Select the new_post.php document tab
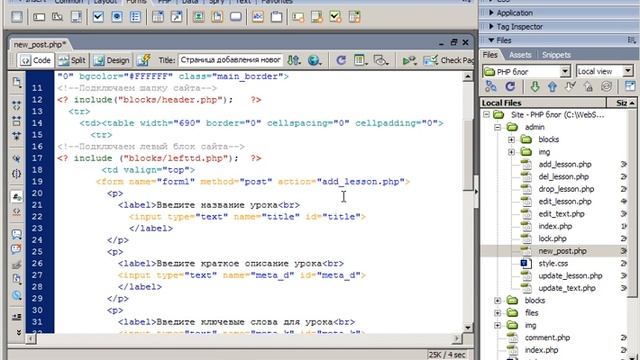The width and height of the screenshot is (640, 360). click(x=40, y=44)
